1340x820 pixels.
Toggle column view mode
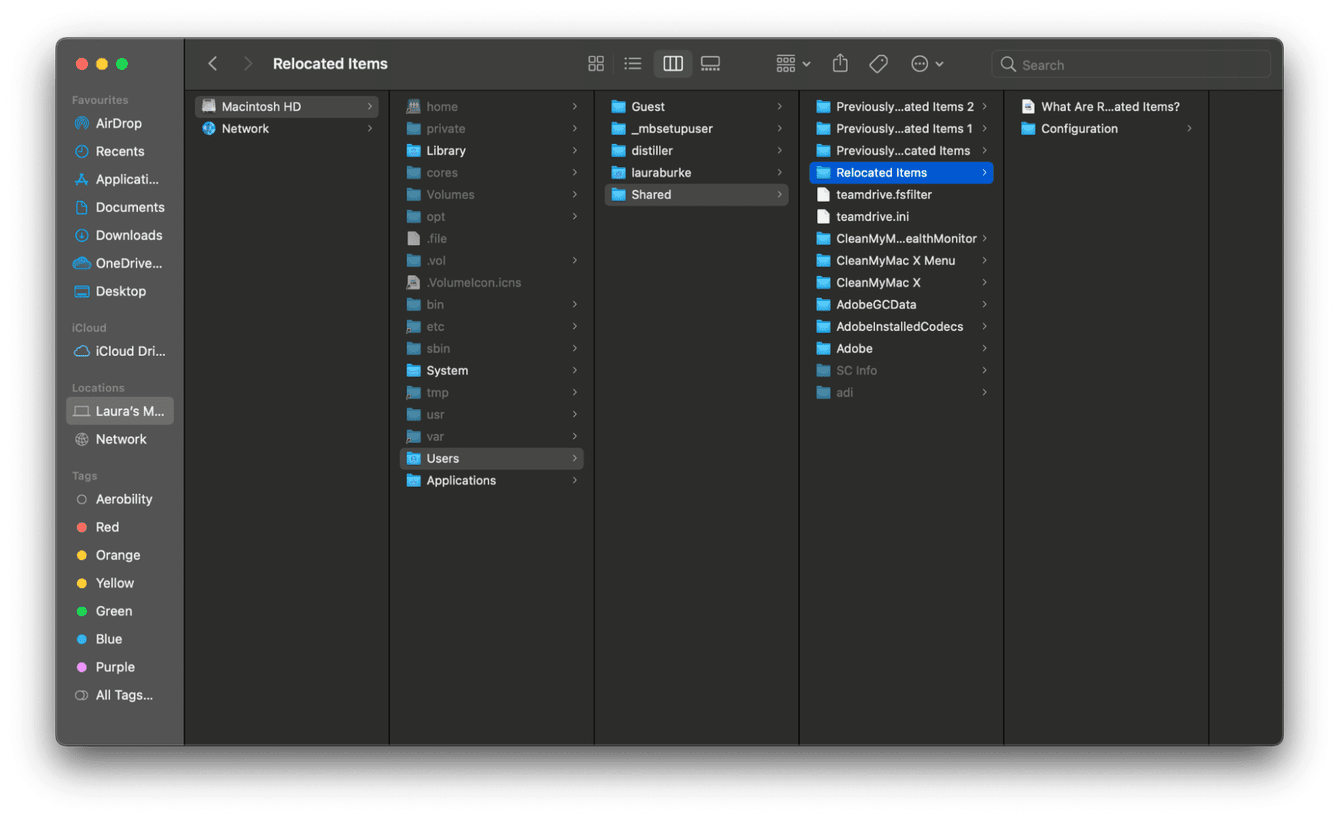point(672,63)
